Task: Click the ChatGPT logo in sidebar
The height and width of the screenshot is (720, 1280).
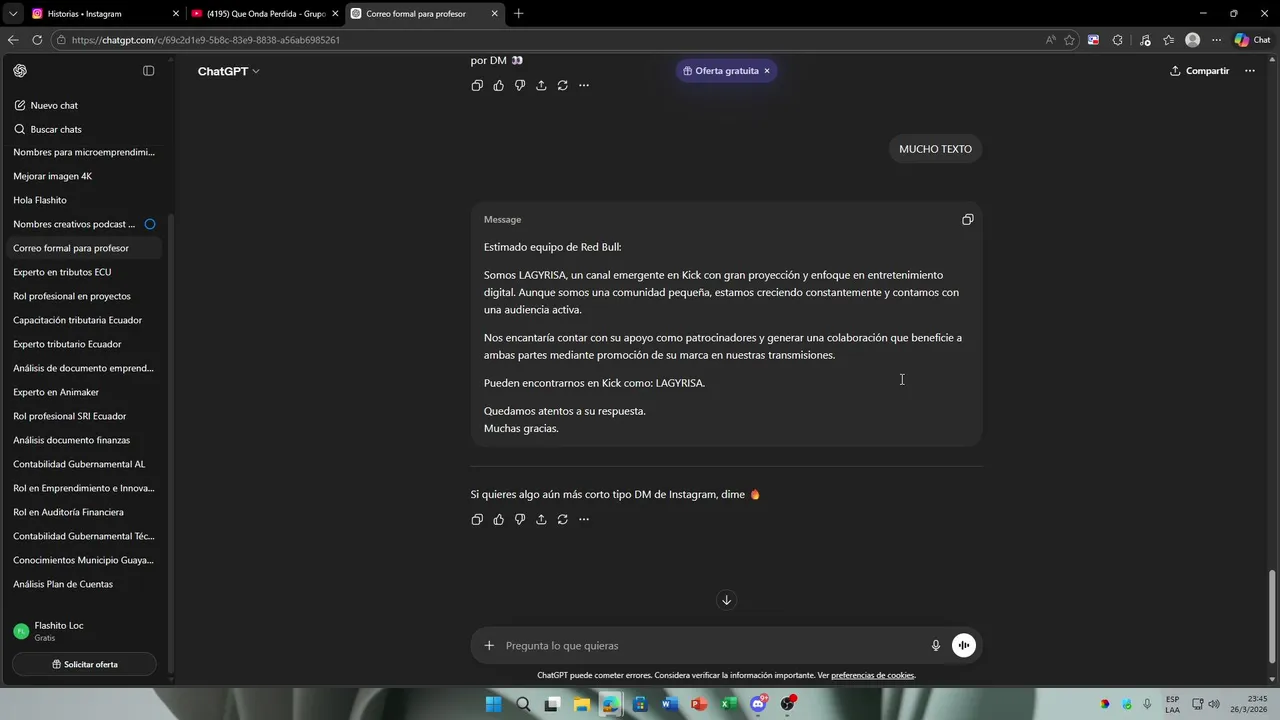Action: click(20, 71)
